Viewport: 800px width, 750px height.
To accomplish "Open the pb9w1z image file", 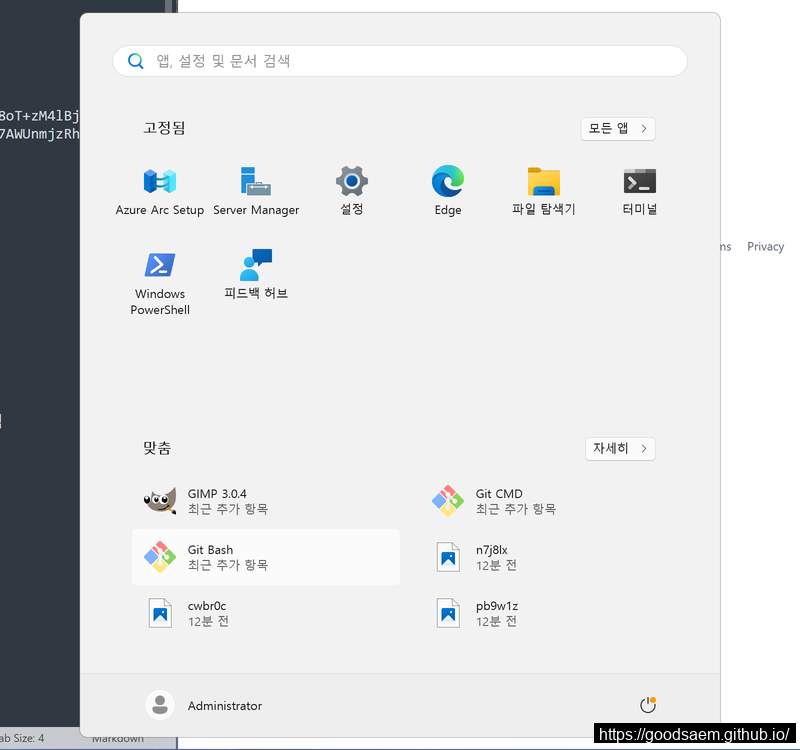I will pos(554,613).
